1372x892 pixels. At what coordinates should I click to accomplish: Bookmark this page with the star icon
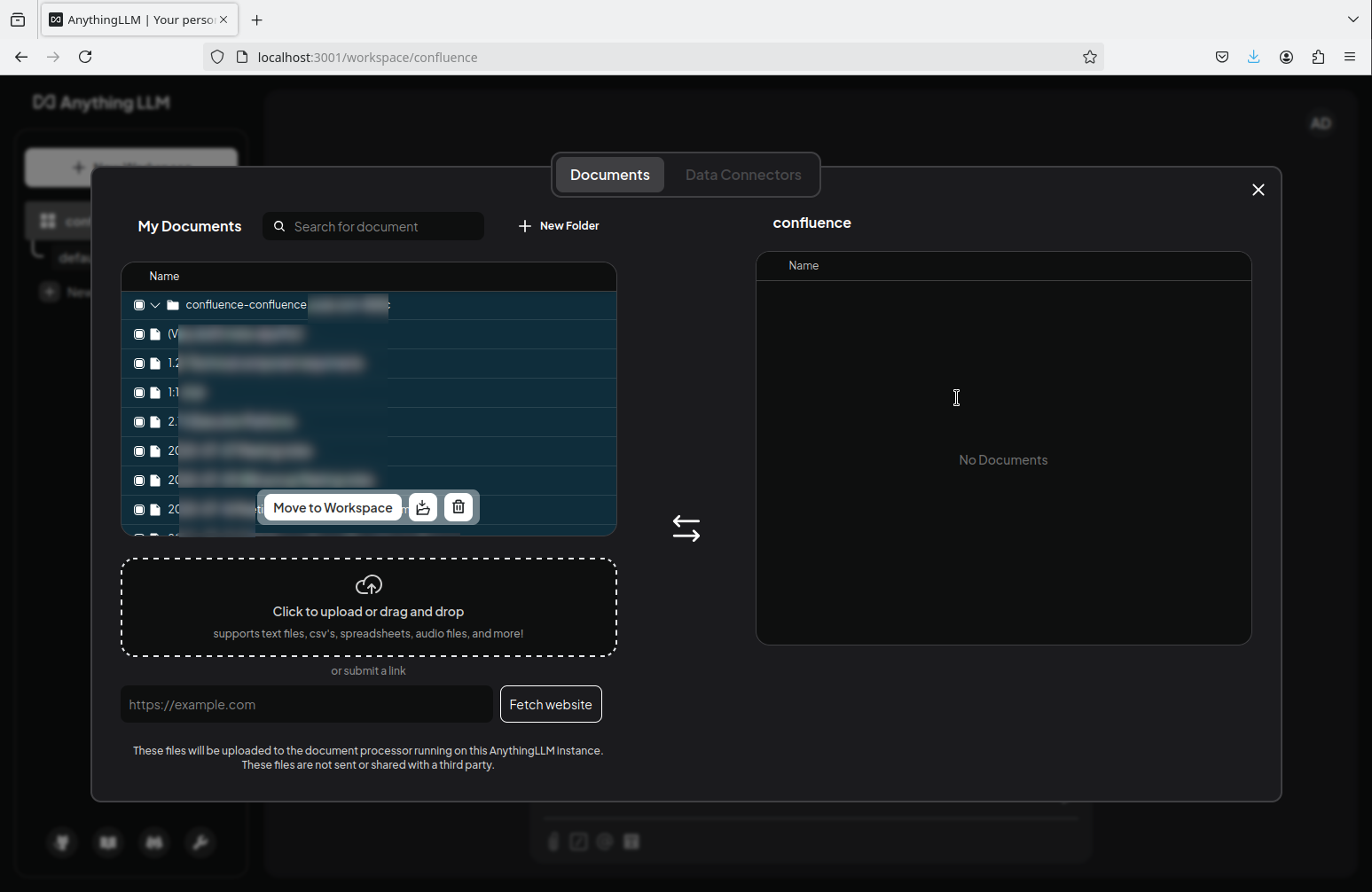click(x=1089, y=57)
